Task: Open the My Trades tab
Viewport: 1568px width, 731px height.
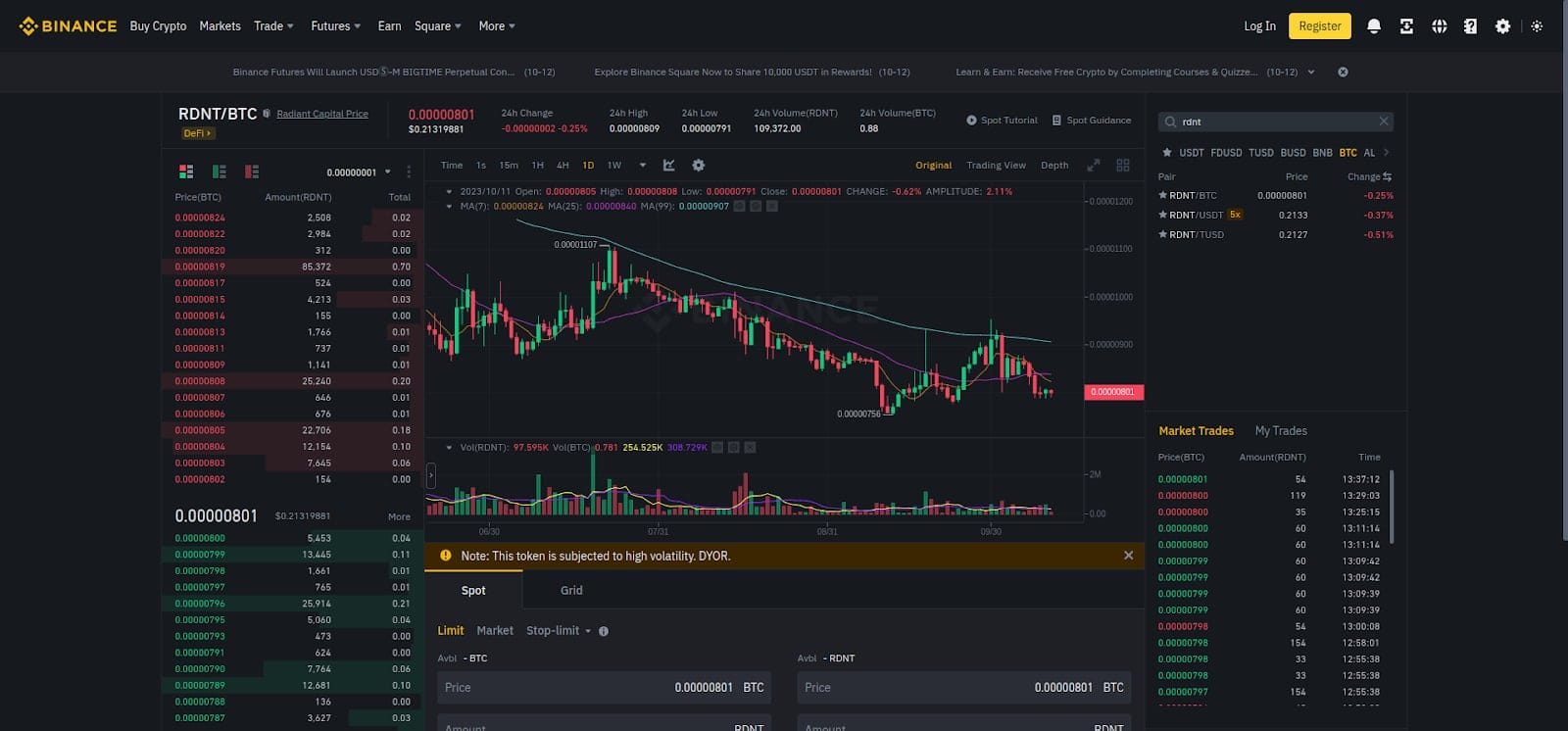Action: coord(1281,430)
